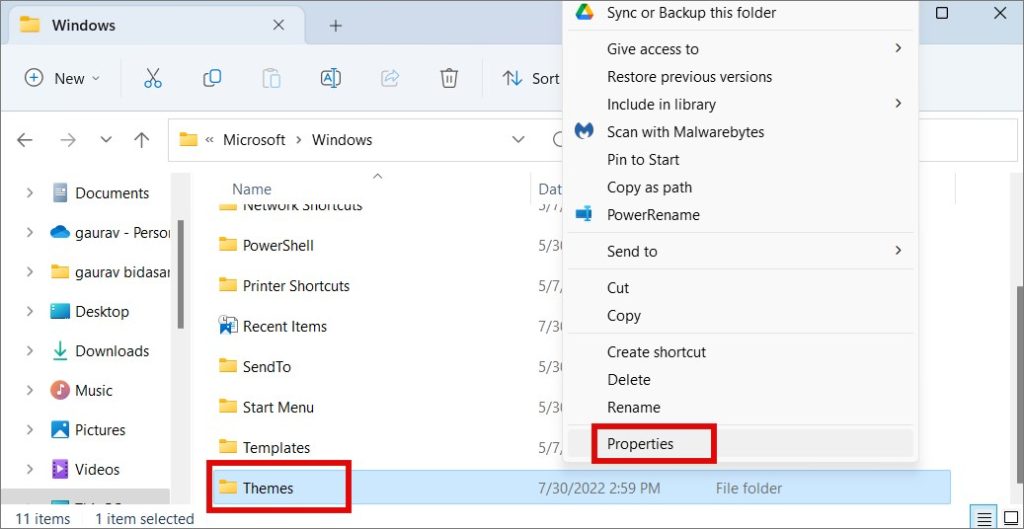1024x529 pixels.
Task: Select the PowerShell folder
Action: [266, 246]
